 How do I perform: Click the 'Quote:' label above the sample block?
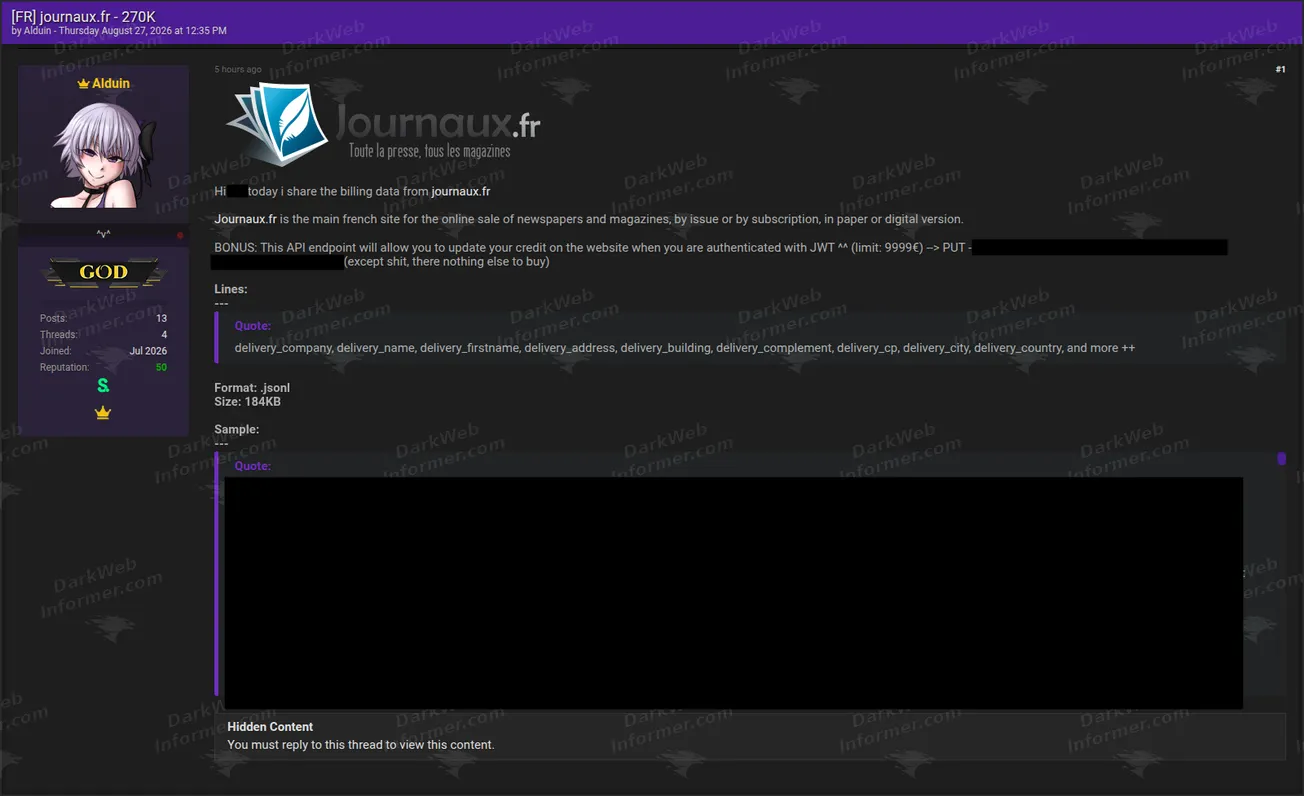(253, 466)
